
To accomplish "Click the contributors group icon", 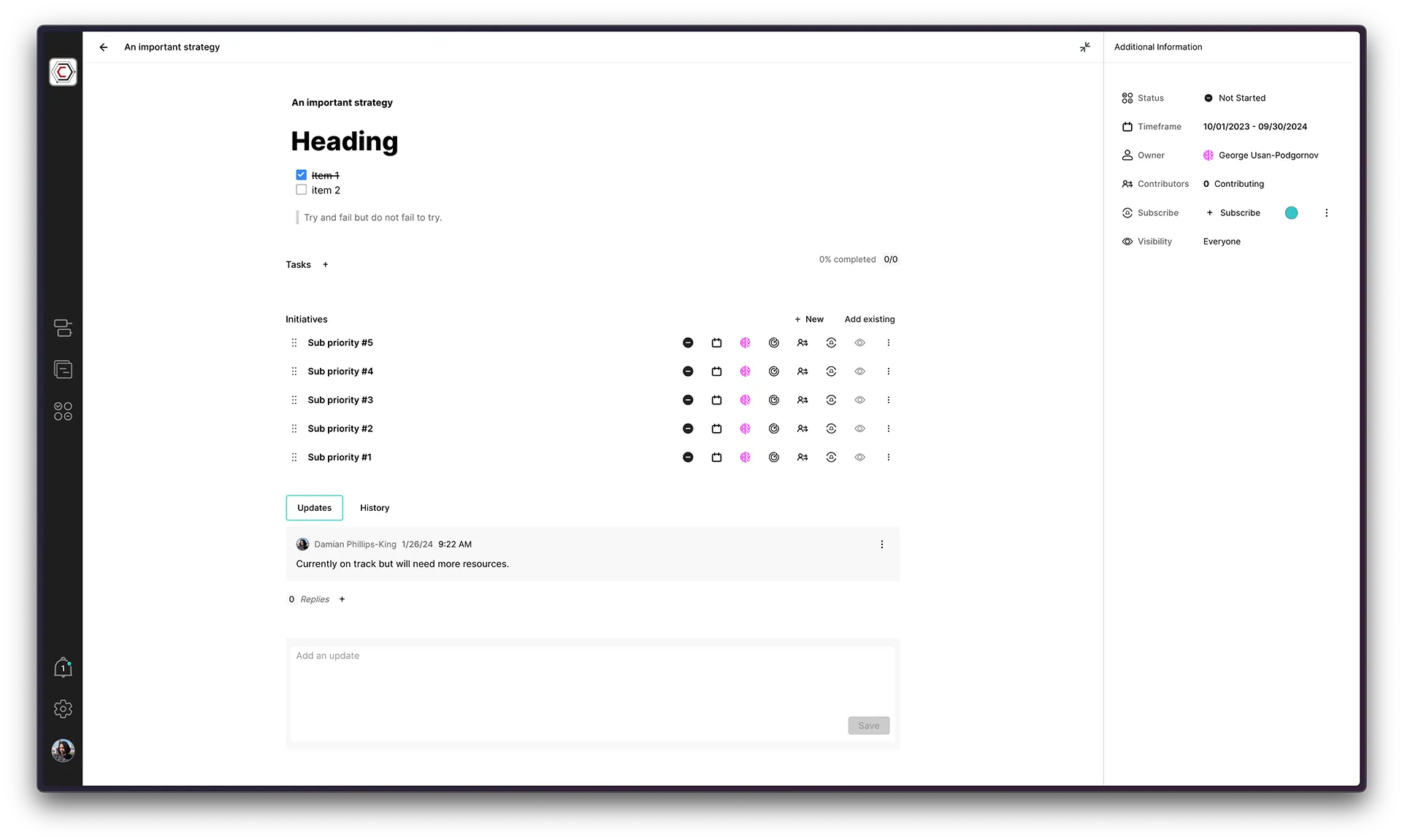I will (1126, 183).
